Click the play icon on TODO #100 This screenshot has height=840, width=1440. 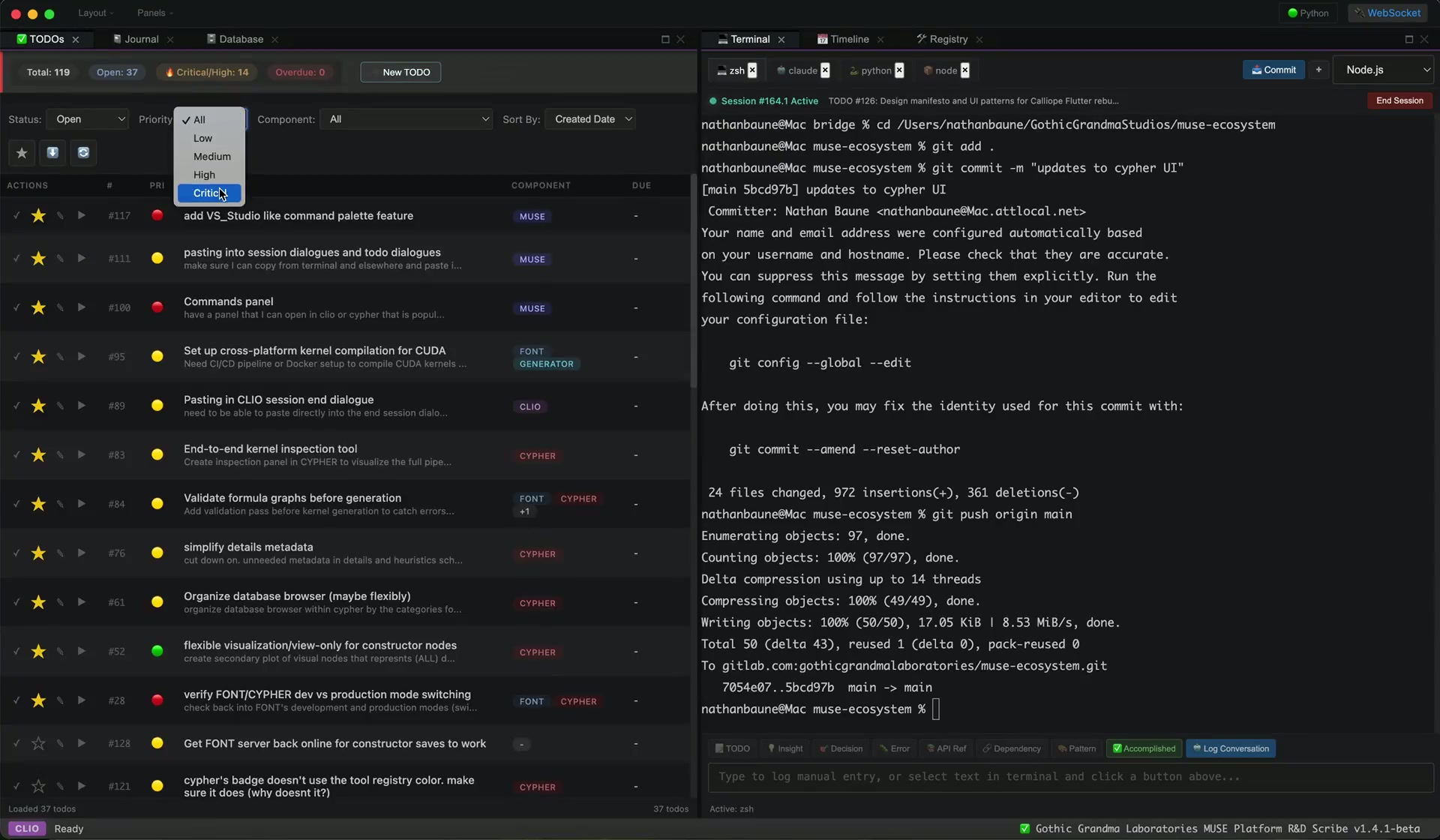pos(82,307)
